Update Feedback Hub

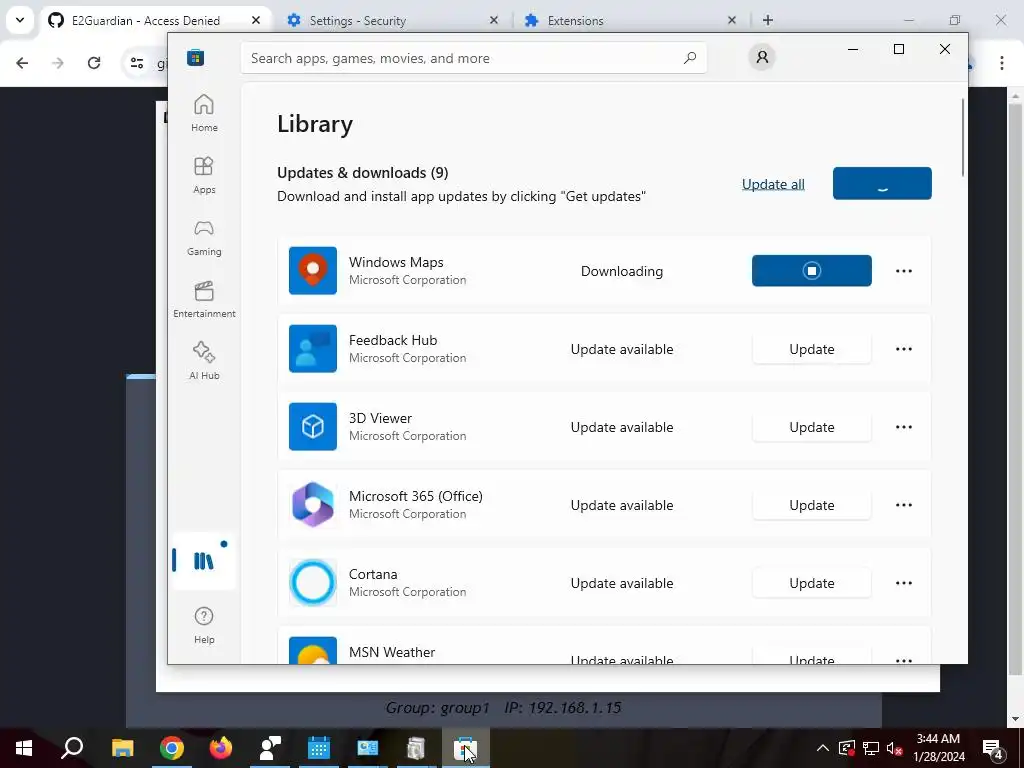click(812, 349)
